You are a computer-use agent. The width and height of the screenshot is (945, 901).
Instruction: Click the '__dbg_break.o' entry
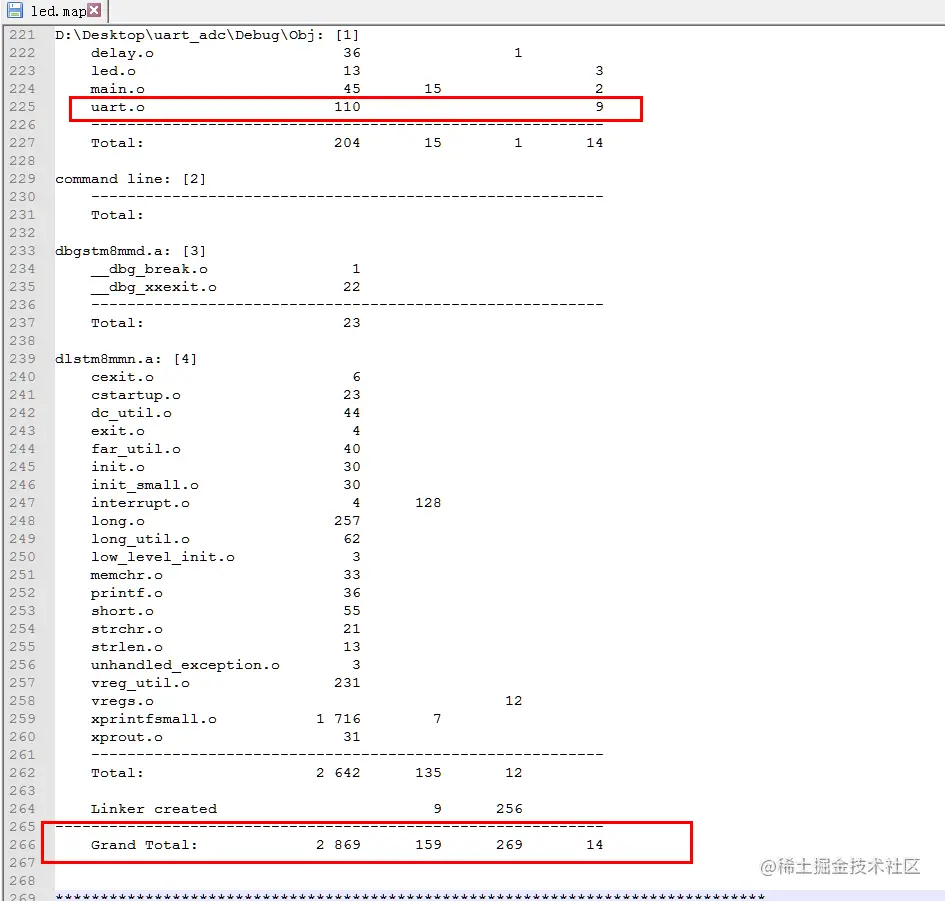(149, 269)
